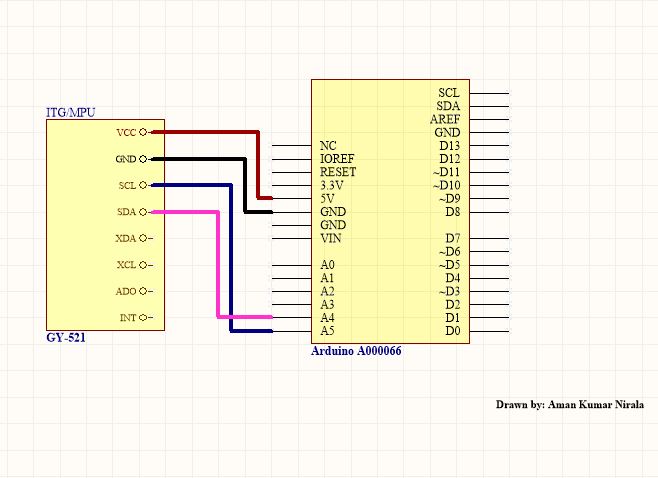Image resolution: width=658 pixels, height=478 pixels.
Task: Click the D7 pin label
Action: pos(453,238)
